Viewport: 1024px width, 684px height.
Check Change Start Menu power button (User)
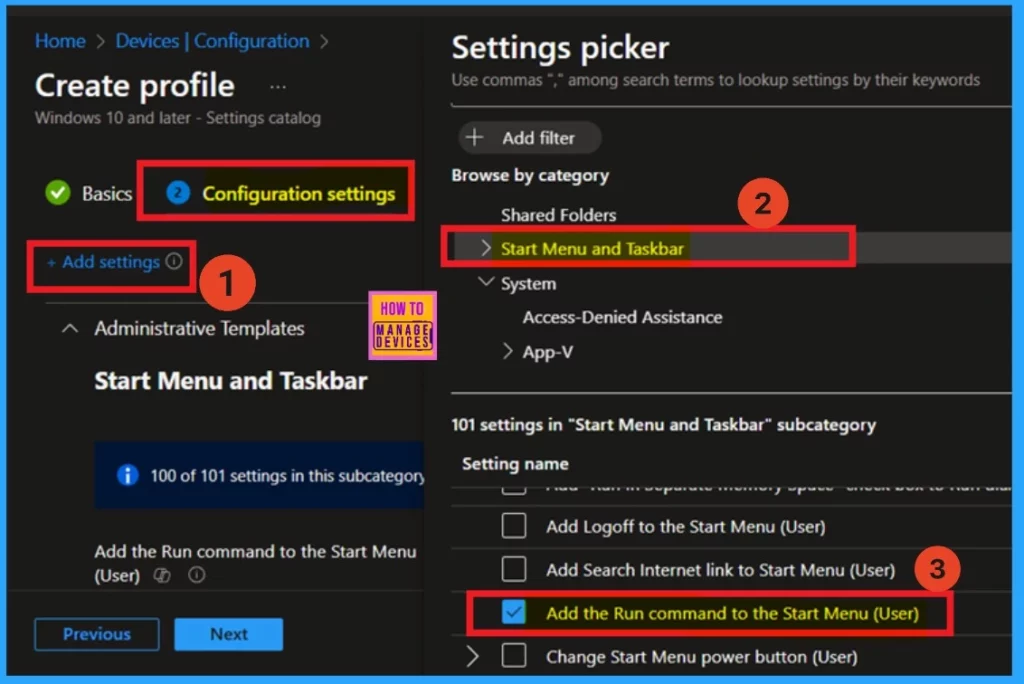514,655
